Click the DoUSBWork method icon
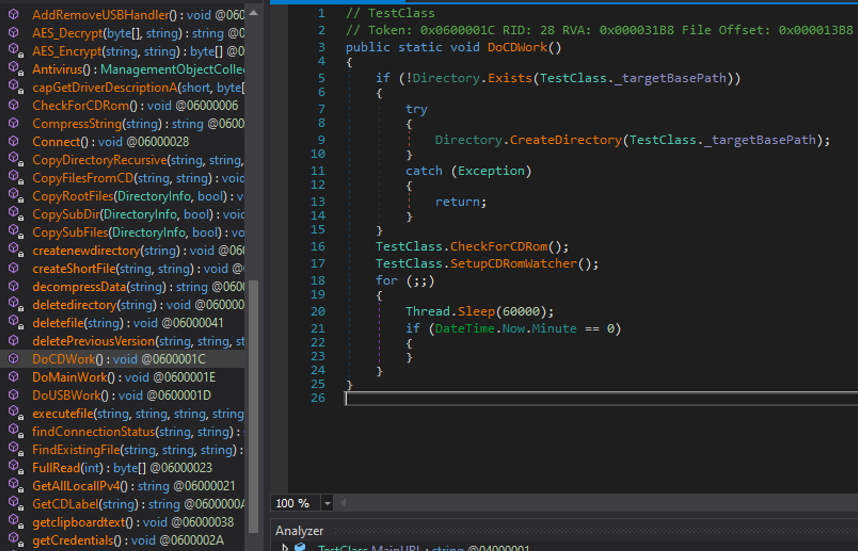Viewport: 858px width, 551px height. [14, 395]
